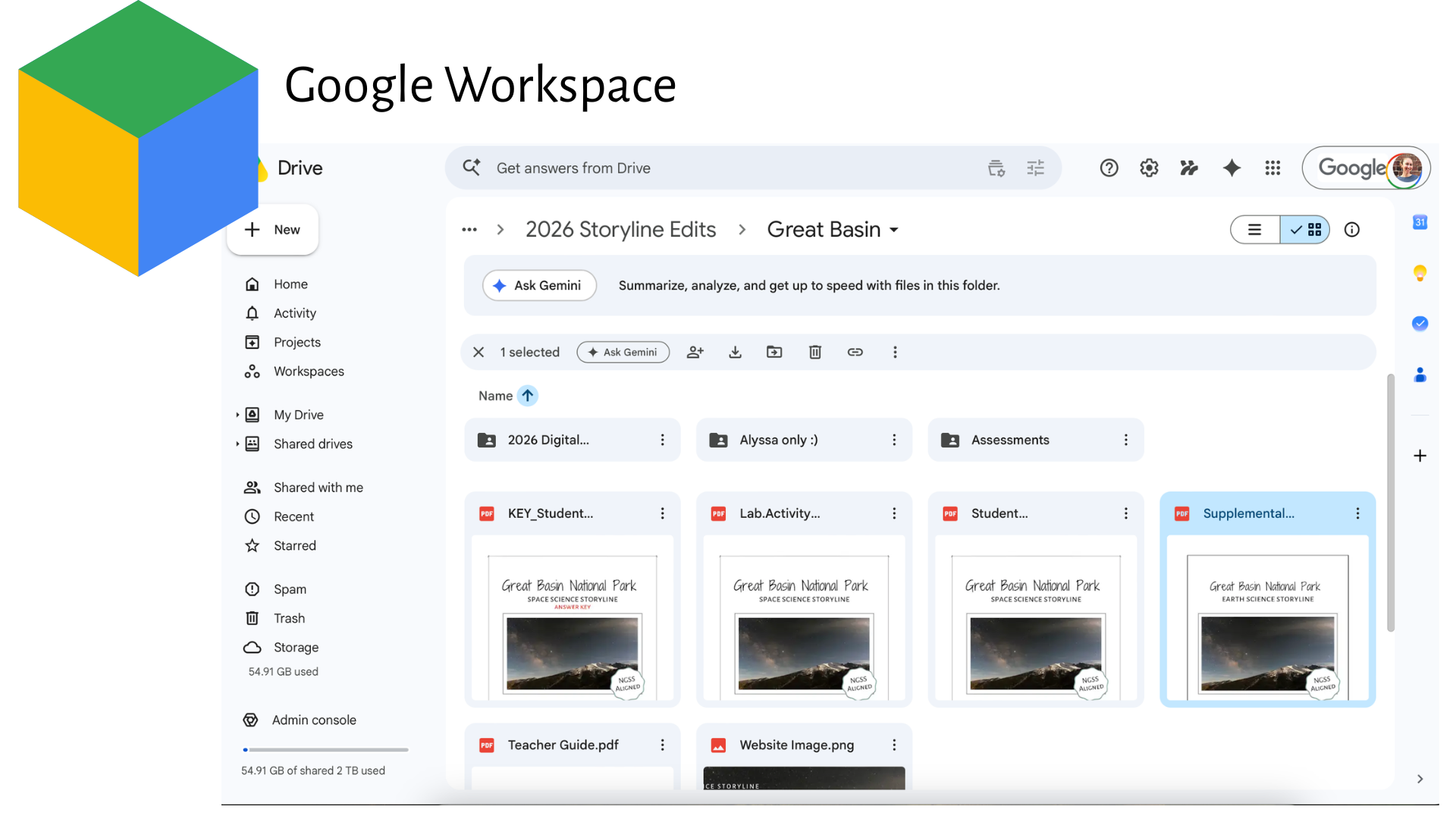Open more options for Teacher Guide.pdf
This screenshot has height=819, width=1456.
pos(663,745)
